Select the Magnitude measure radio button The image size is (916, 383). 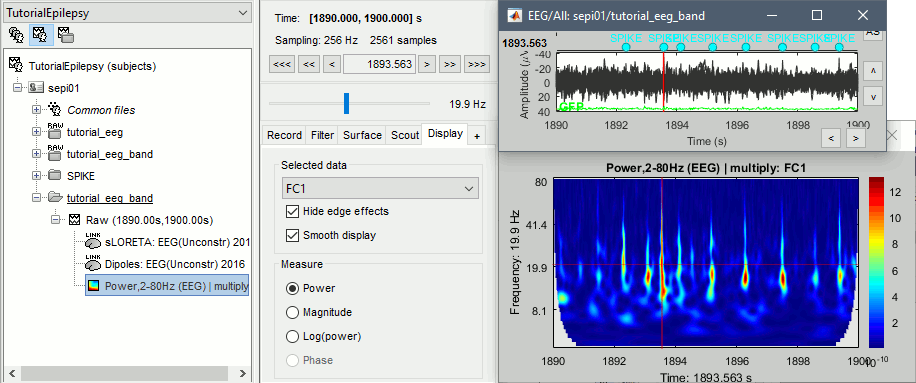[292, 312]
